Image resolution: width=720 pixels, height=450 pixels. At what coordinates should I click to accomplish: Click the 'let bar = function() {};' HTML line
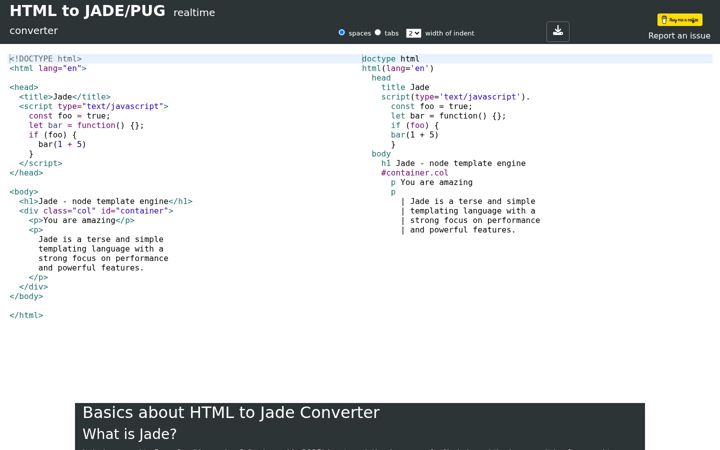point(86,125)
